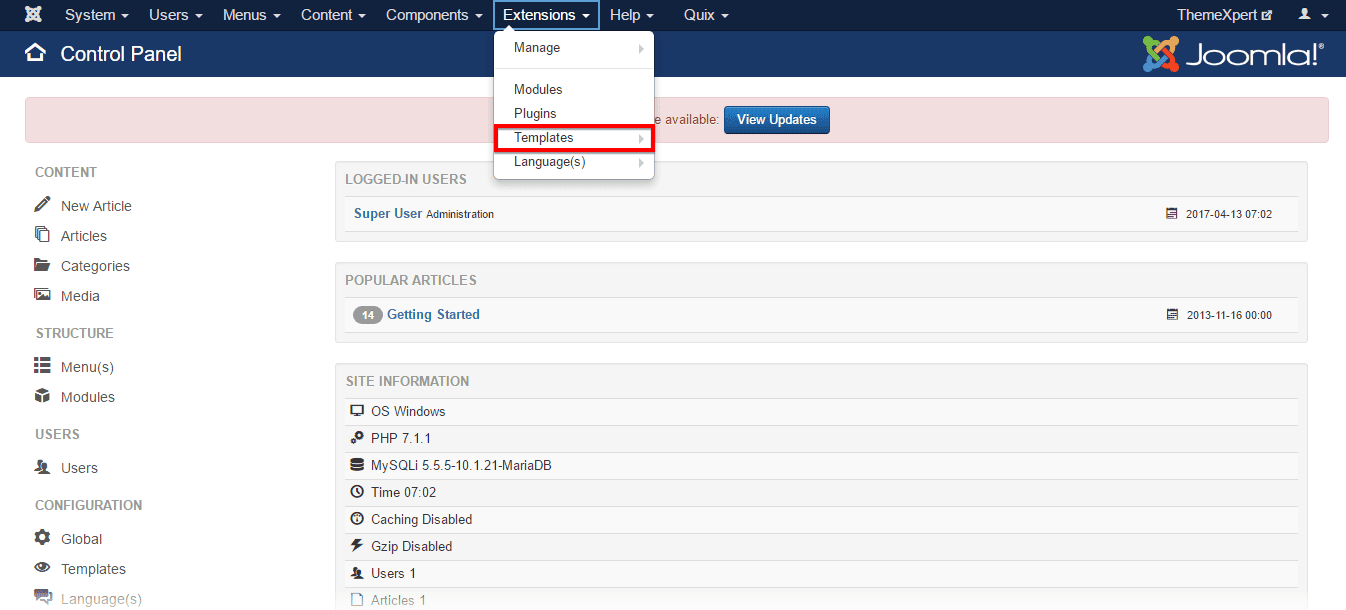Click the Media image icon in sidebar
This screenshot has height=610, width=1346.
click(44, 295)
